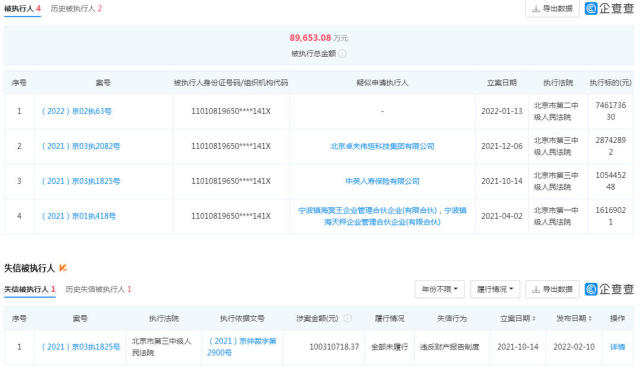Click the 涉案金额 value 100310718.37
The width and height of the screenshot is (641, 375).
coord(334,347)
